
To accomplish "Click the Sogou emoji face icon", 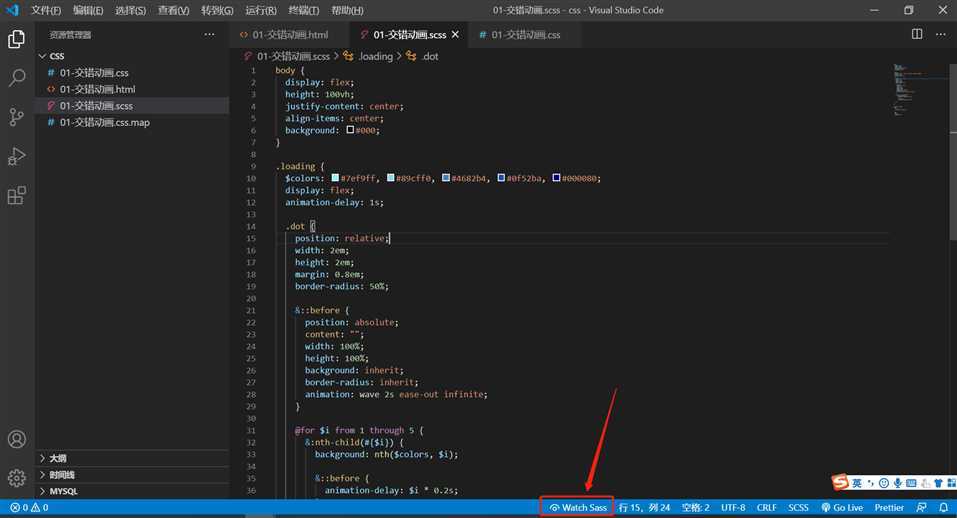I will (884, 483).
